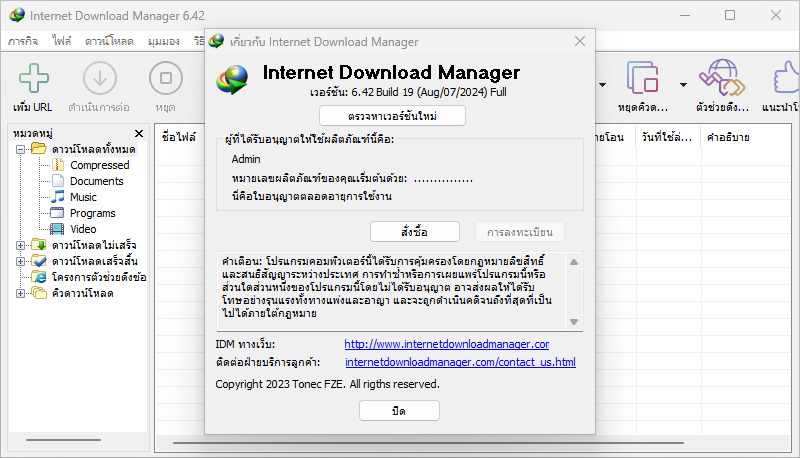This screenshot has width=800, height=458.
Task: Maximize the Internet Download Manager window
Action: [730, 15]
